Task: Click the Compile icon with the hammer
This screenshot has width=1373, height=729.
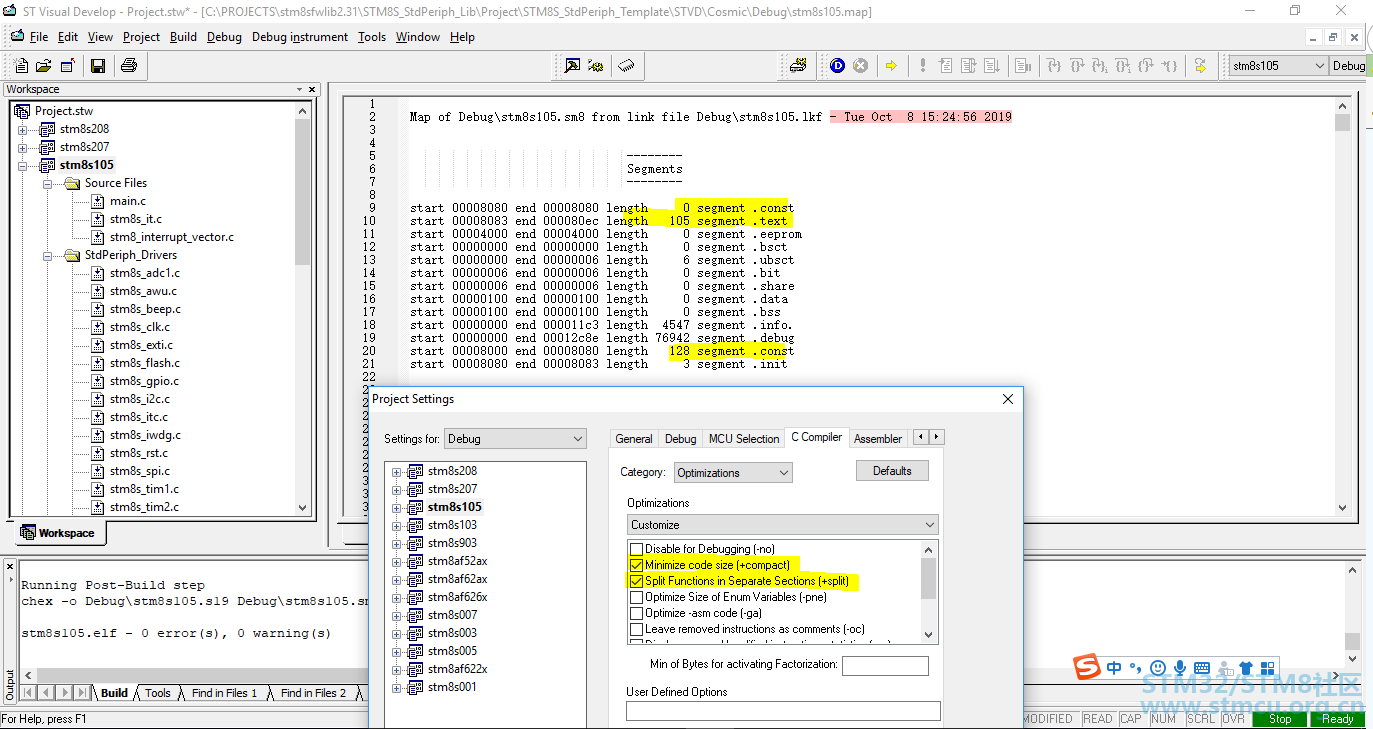Action: tap(572, 66)
